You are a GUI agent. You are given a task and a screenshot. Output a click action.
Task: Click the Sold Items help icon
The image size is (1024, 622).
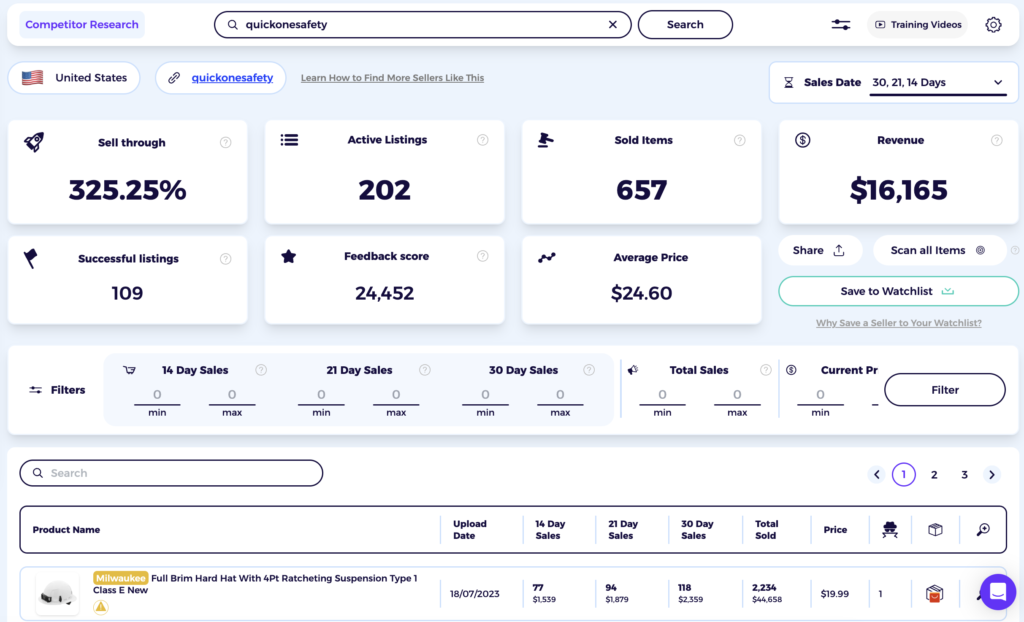pyautogui.click(x=739, y=140)
